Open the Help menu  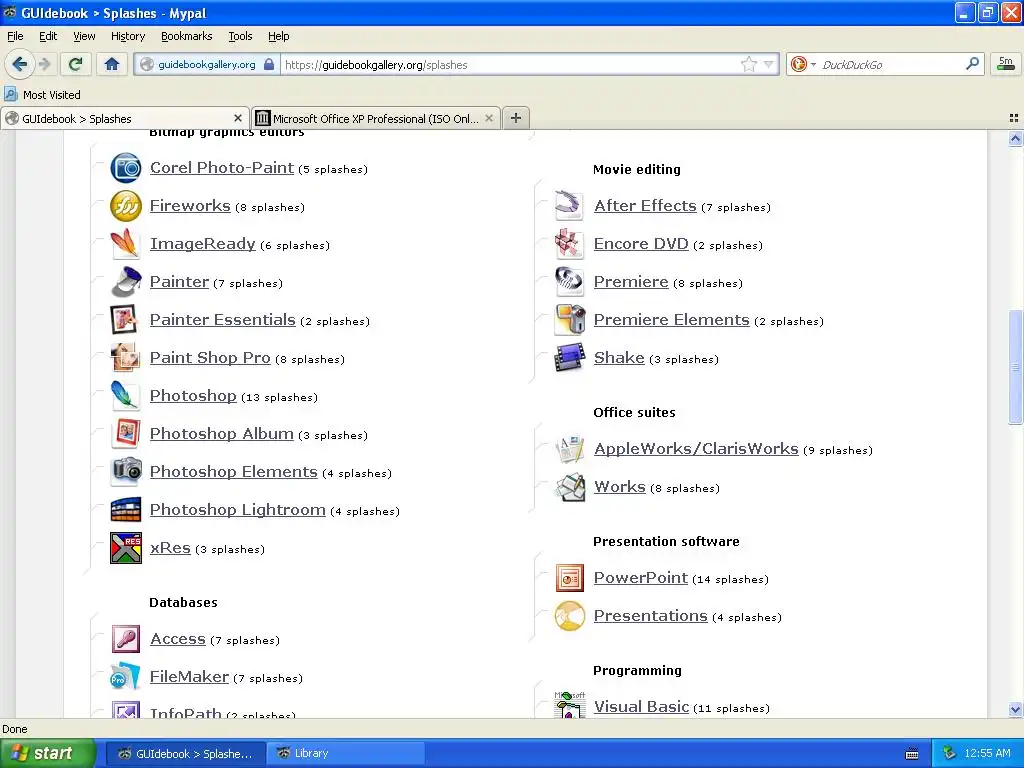pyautogui.click(x=279, y=36)
